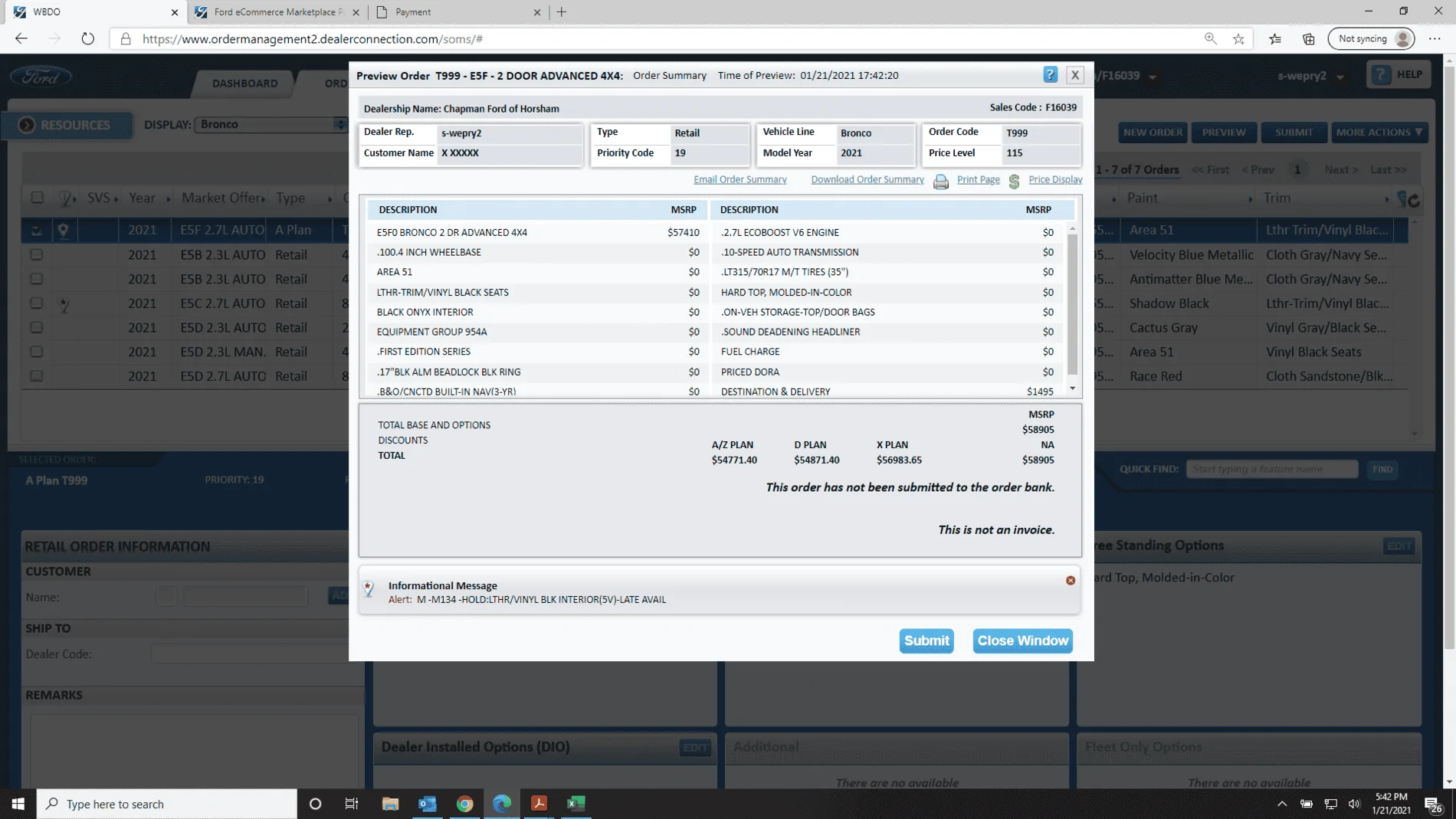Screen dimensions: 1456x819
Task: Open Outlook from the taskbar
Action: (427, 803)
